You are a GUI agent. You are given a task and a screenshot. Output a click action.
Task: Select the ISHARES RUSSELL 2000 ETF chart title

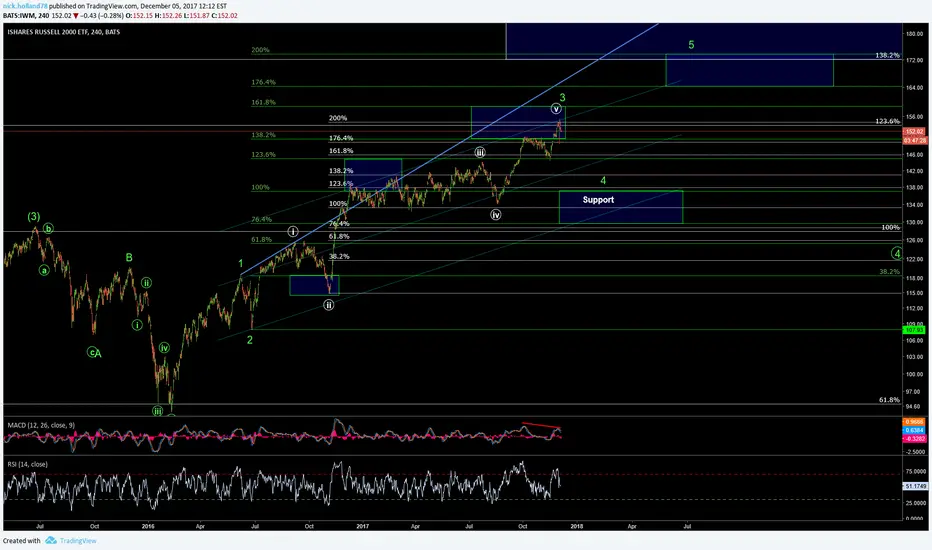point(64,32)
